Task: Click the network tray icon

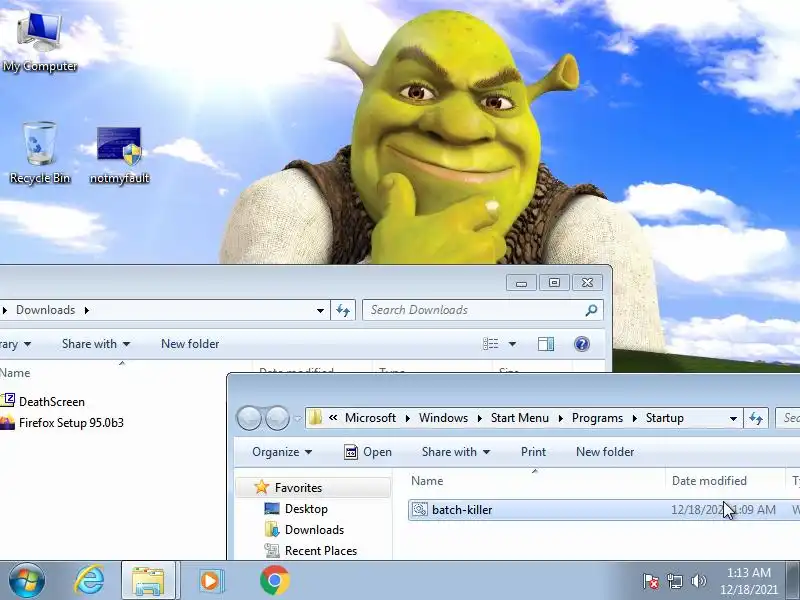Action: [674, 581]
